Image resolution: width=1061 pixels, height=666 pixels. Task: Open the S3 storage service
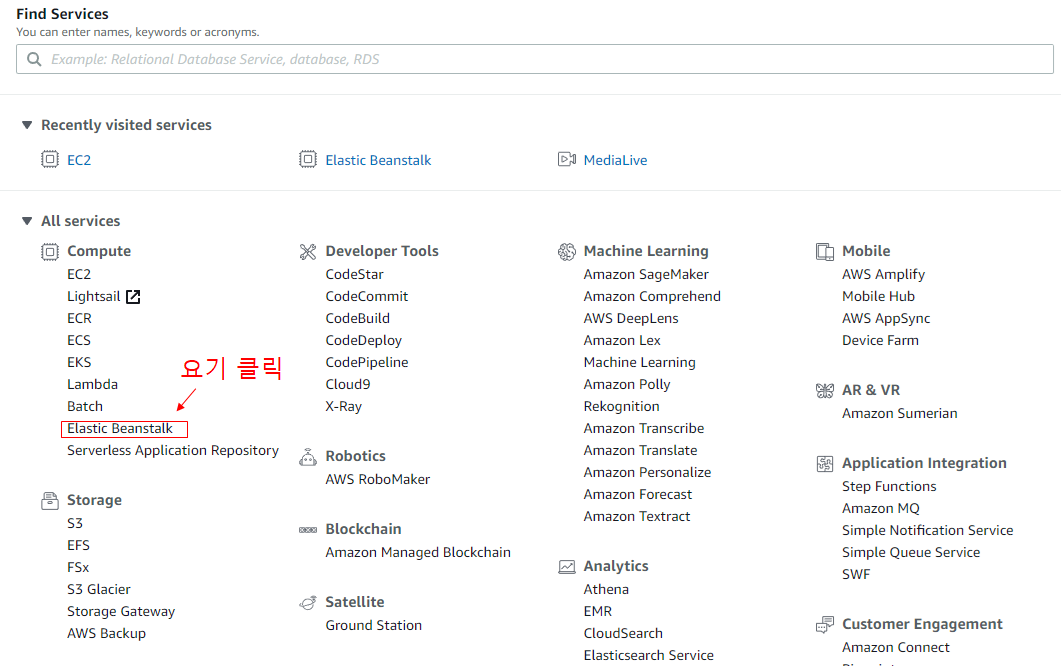click(x=74, y=523)
